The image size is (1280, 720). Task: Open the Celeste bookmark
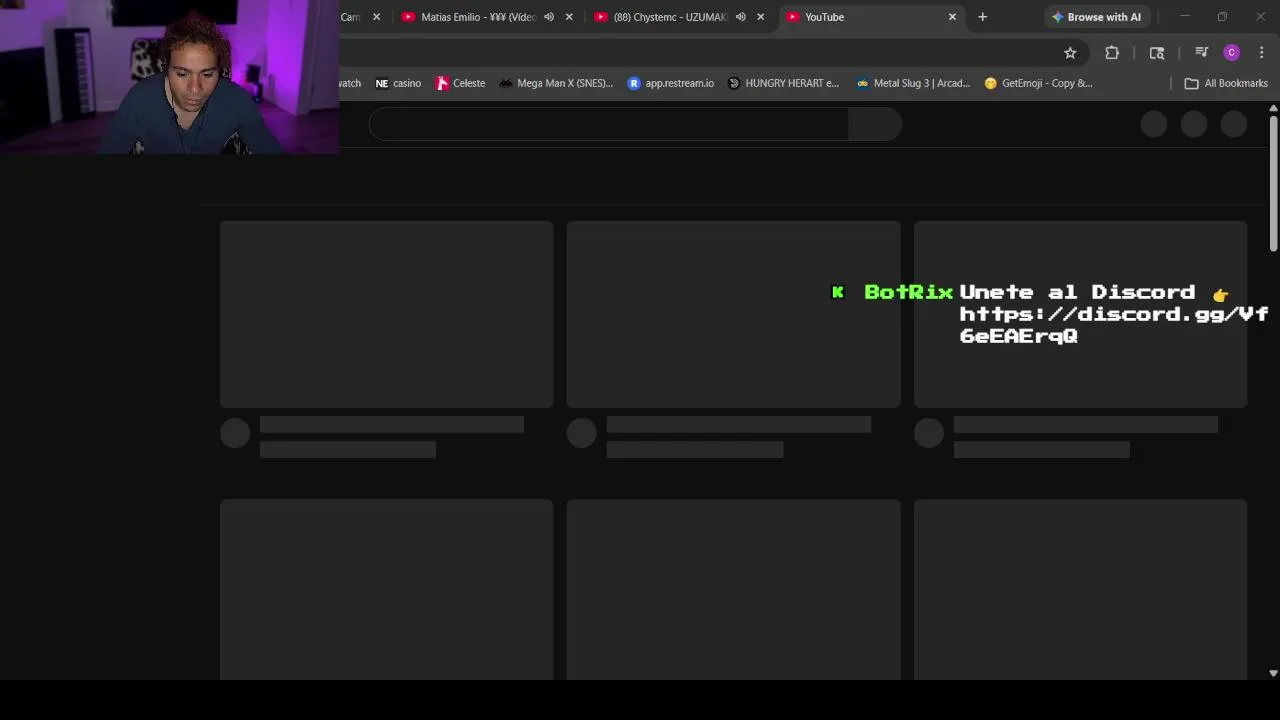pyautogui.click(x=461, y=83)
